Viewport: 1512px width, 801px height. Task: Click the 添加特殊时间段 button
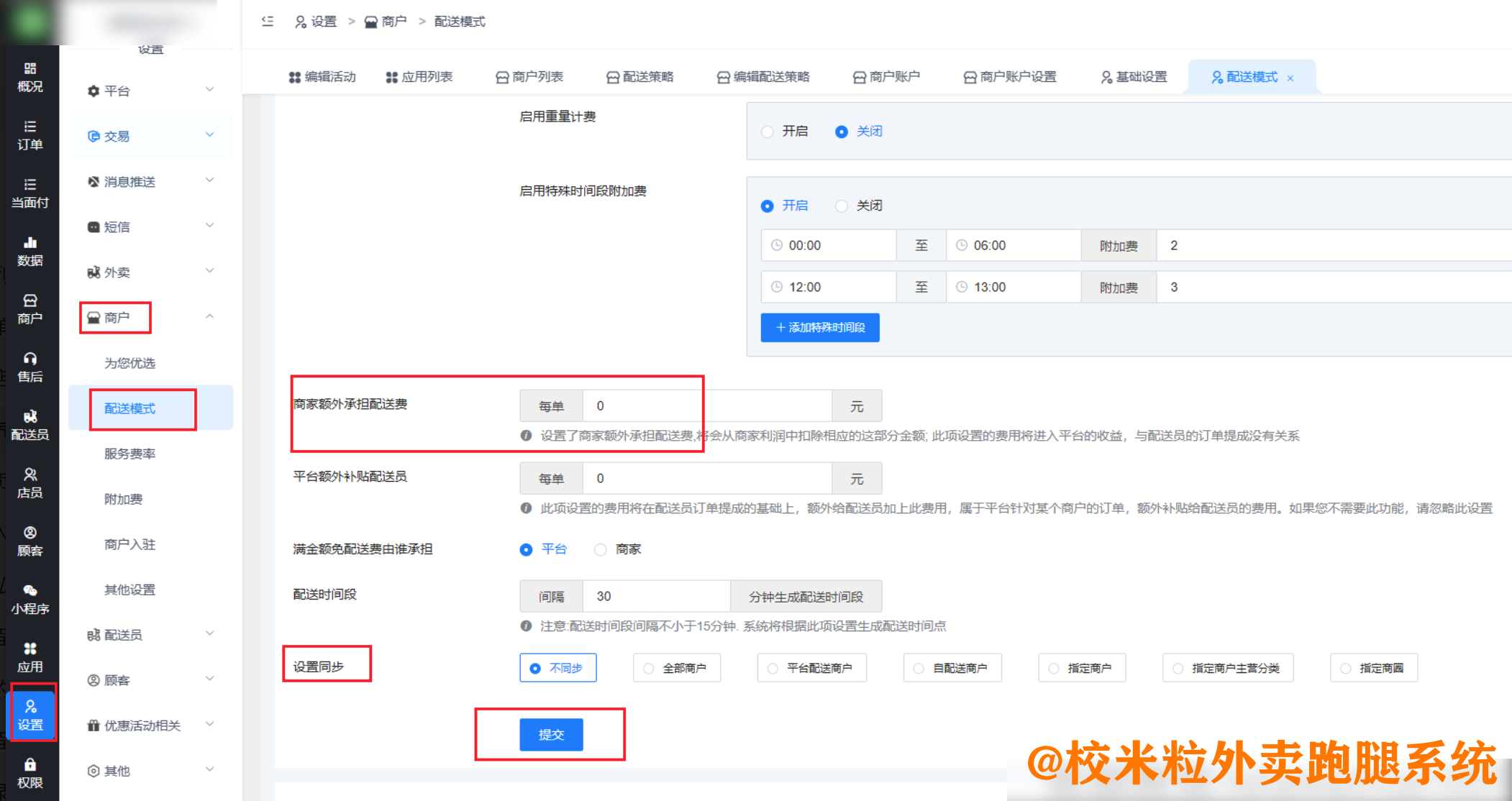pos(819,327)
